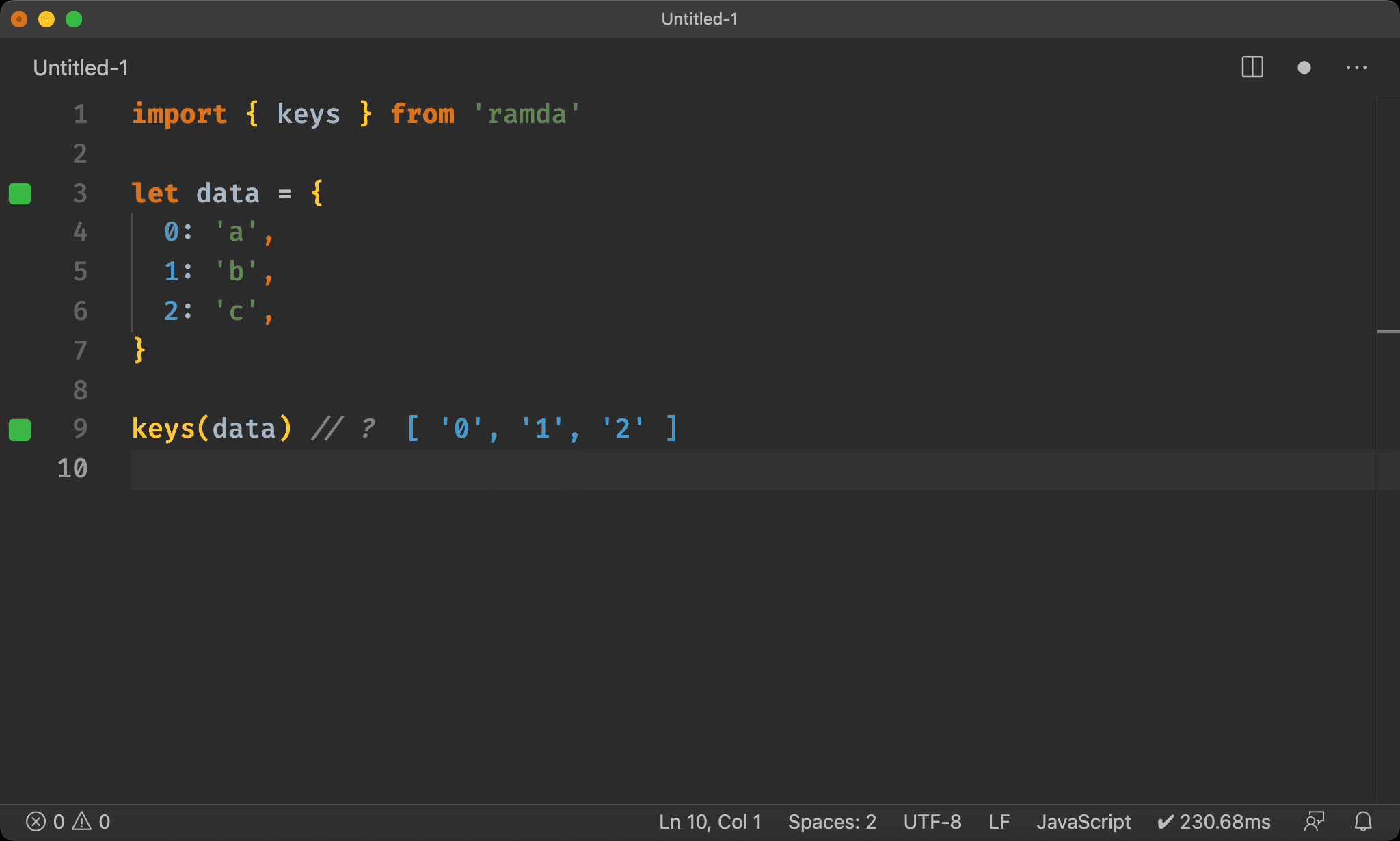Click the inline result [ '0', '1', '2' ]
This screenshot has height=841, width=1400.
(x=542, y=429)
